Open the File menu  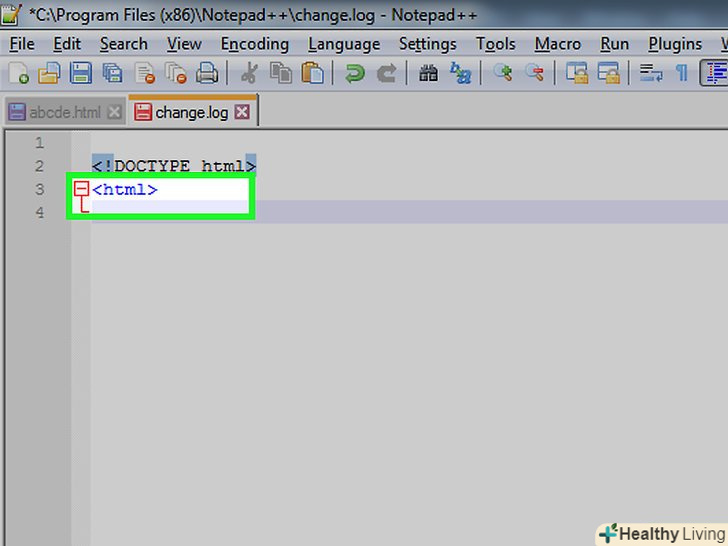click(22, 44)
